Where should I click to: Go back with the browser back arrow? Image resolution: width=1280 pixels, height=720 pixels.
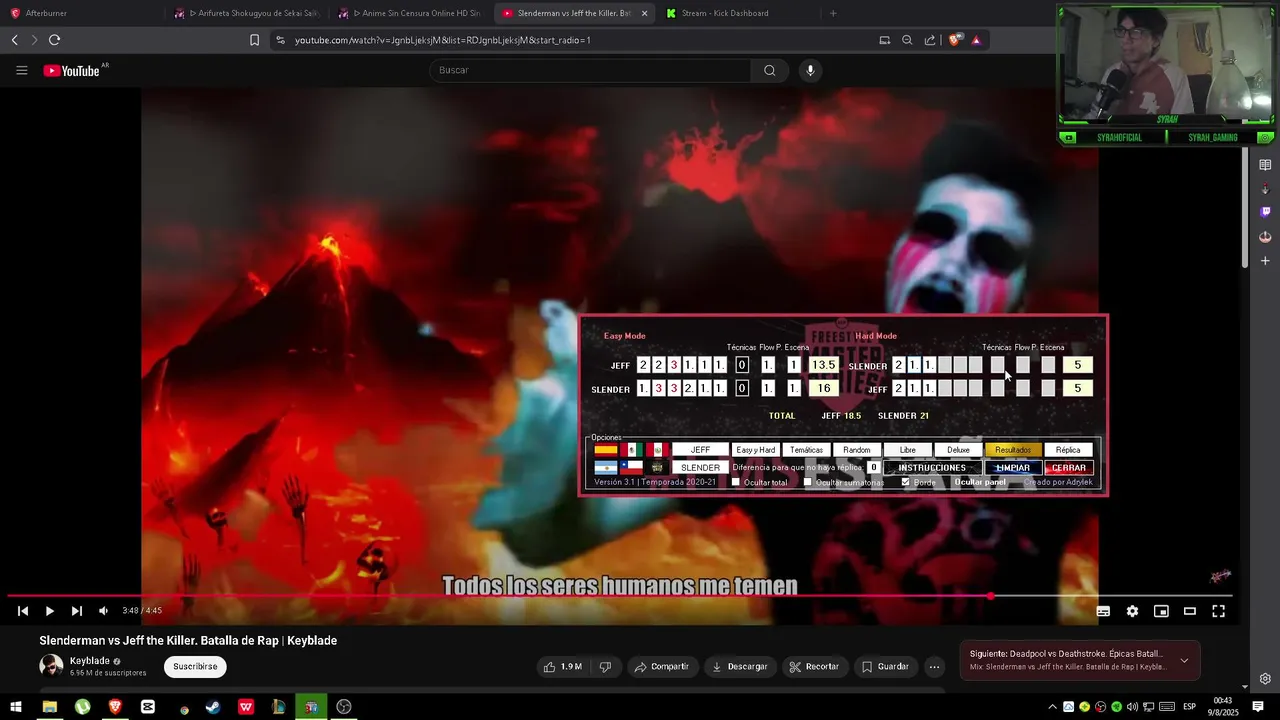[14, 40]
